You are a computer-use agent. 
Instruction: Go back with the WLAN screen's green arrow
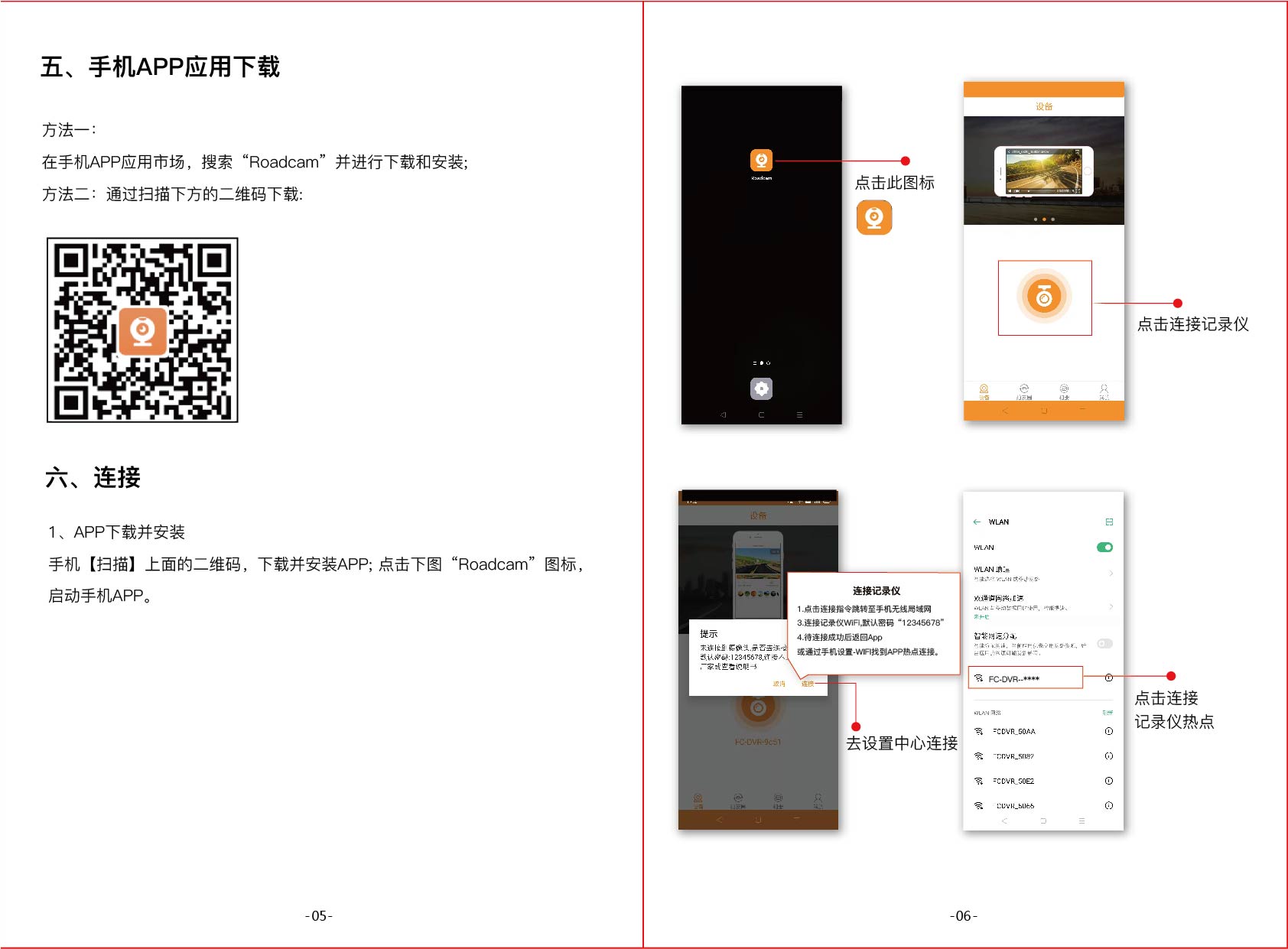(977, 522)
